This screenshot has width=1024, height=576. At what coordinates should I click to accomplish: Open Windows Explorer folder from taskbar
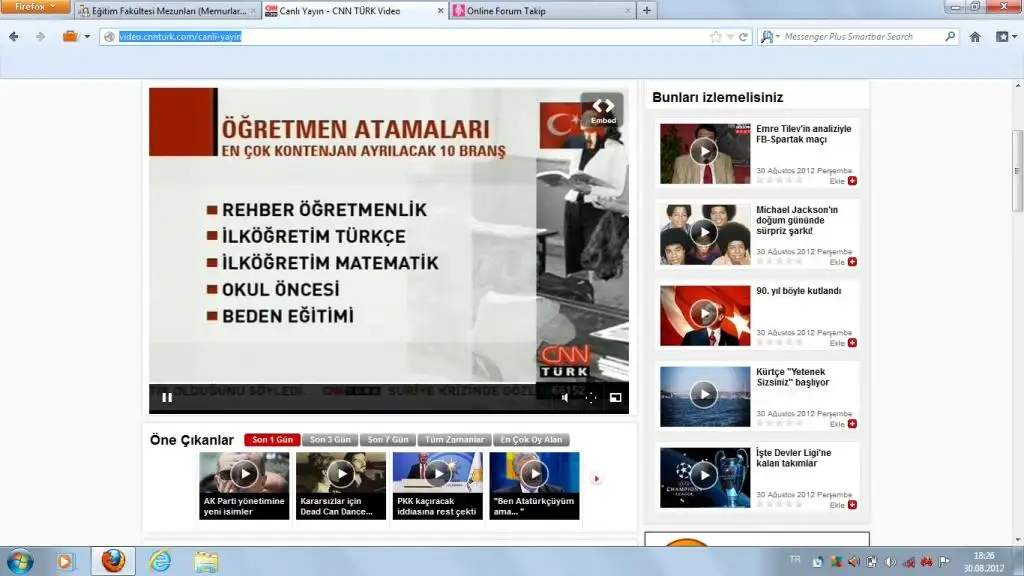206,562
